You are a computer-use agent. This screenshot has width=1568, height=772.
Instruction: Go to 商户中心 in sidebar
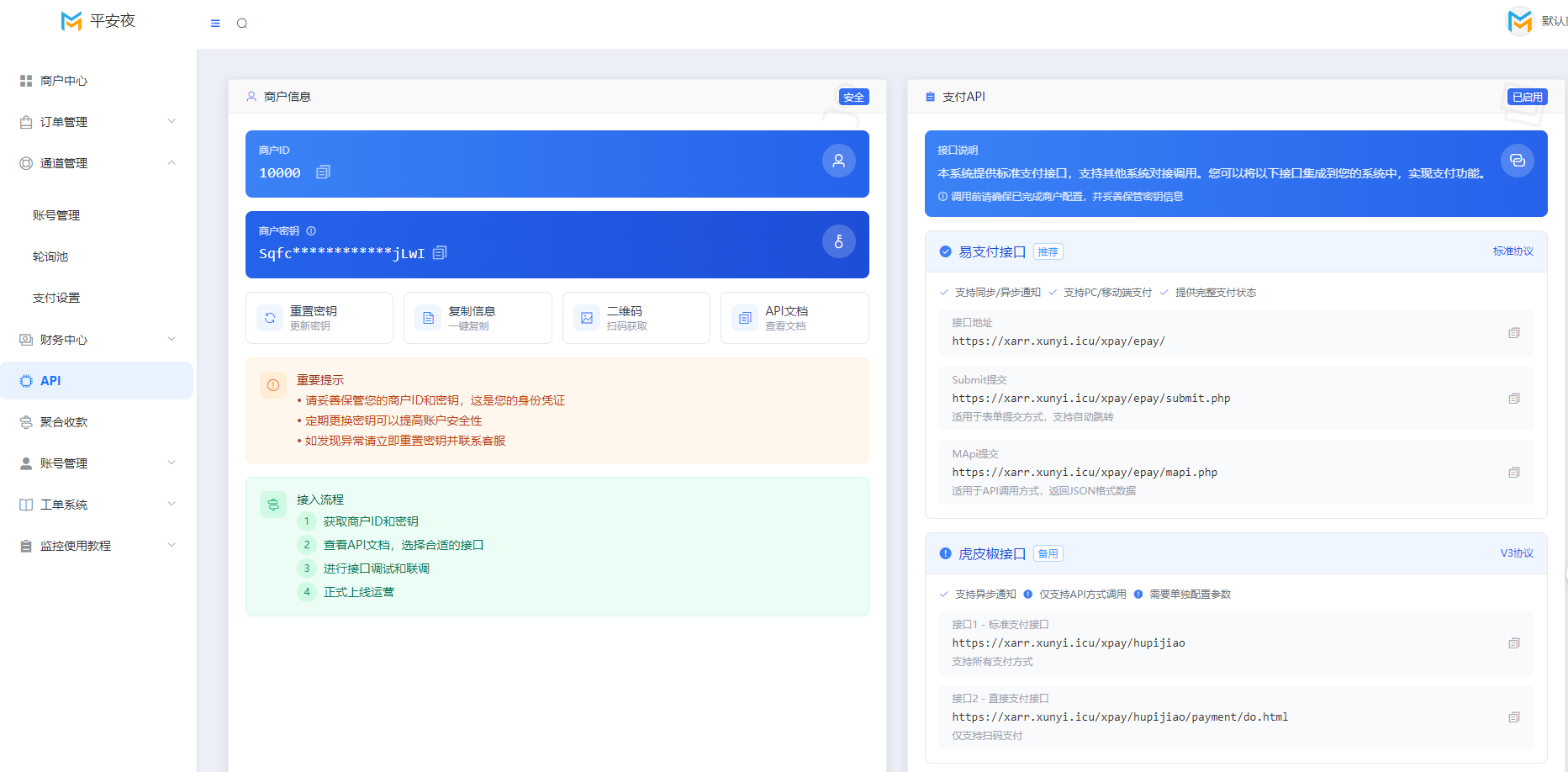coord(98,81)
